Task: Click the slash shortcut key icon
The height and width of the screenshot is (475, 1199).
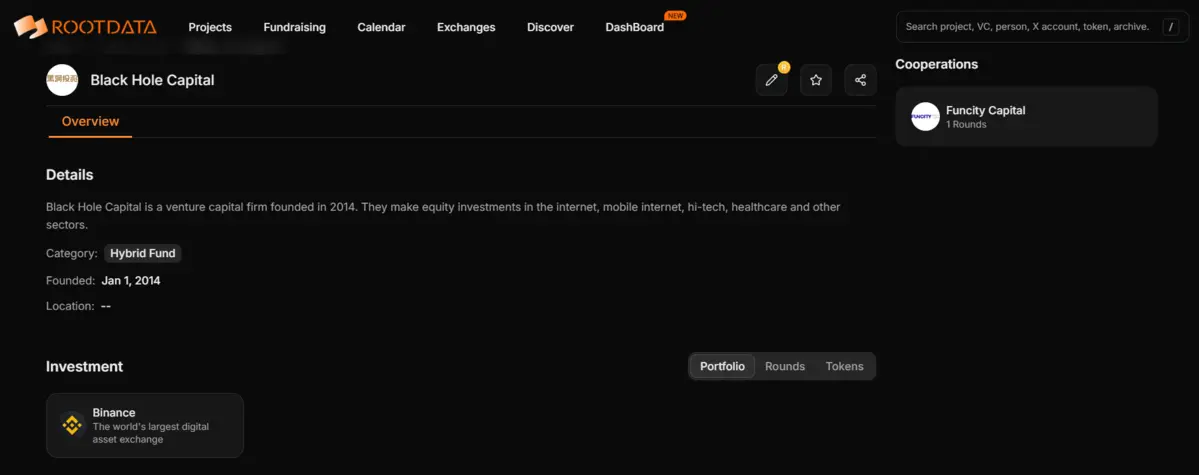Action: pos(1170,27)
